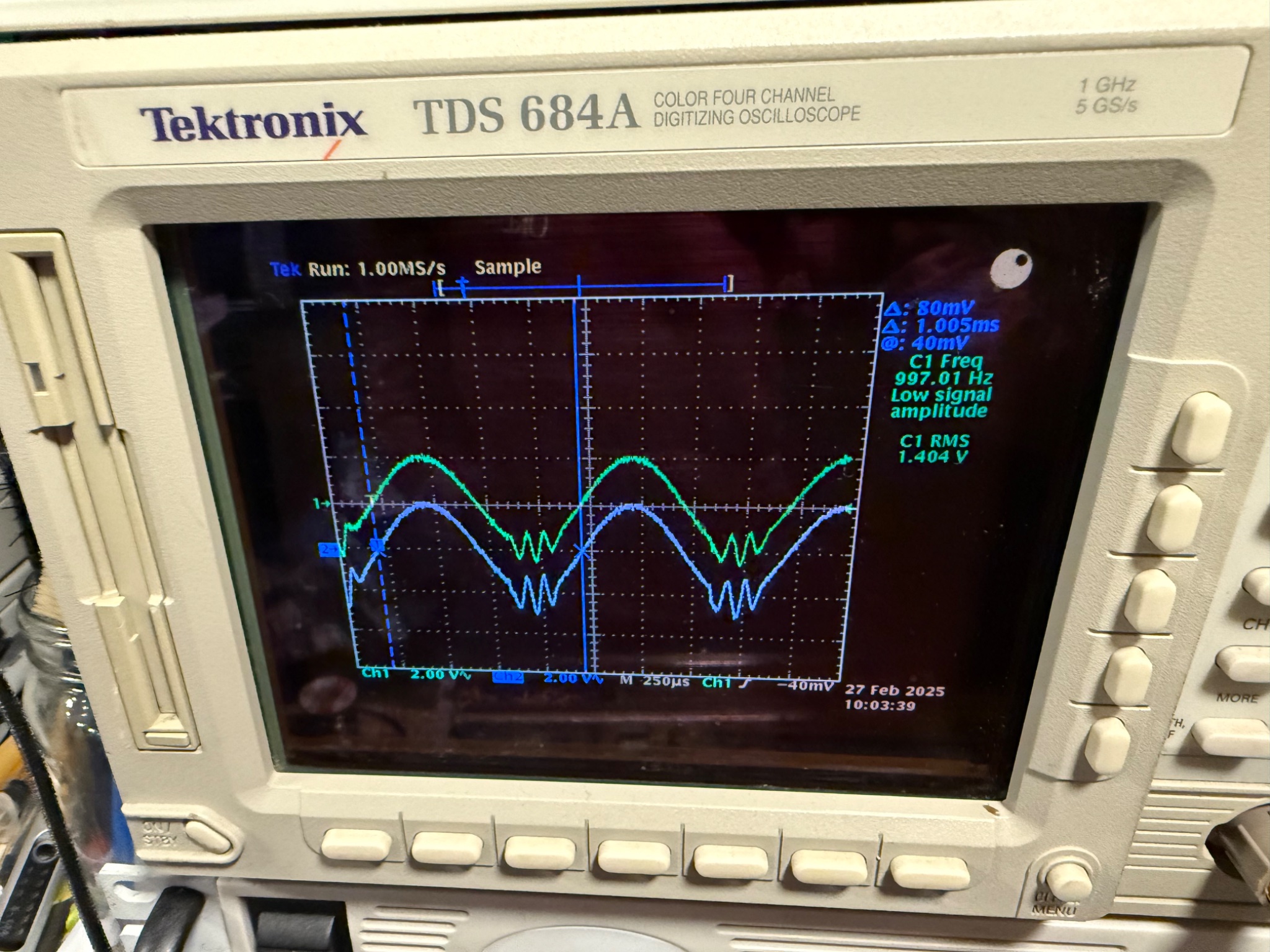Image resolution: width=1270 pixels, height=952 pixels.
Task: Tap the lowest side bezel button
Action: tap(1108, 745)
